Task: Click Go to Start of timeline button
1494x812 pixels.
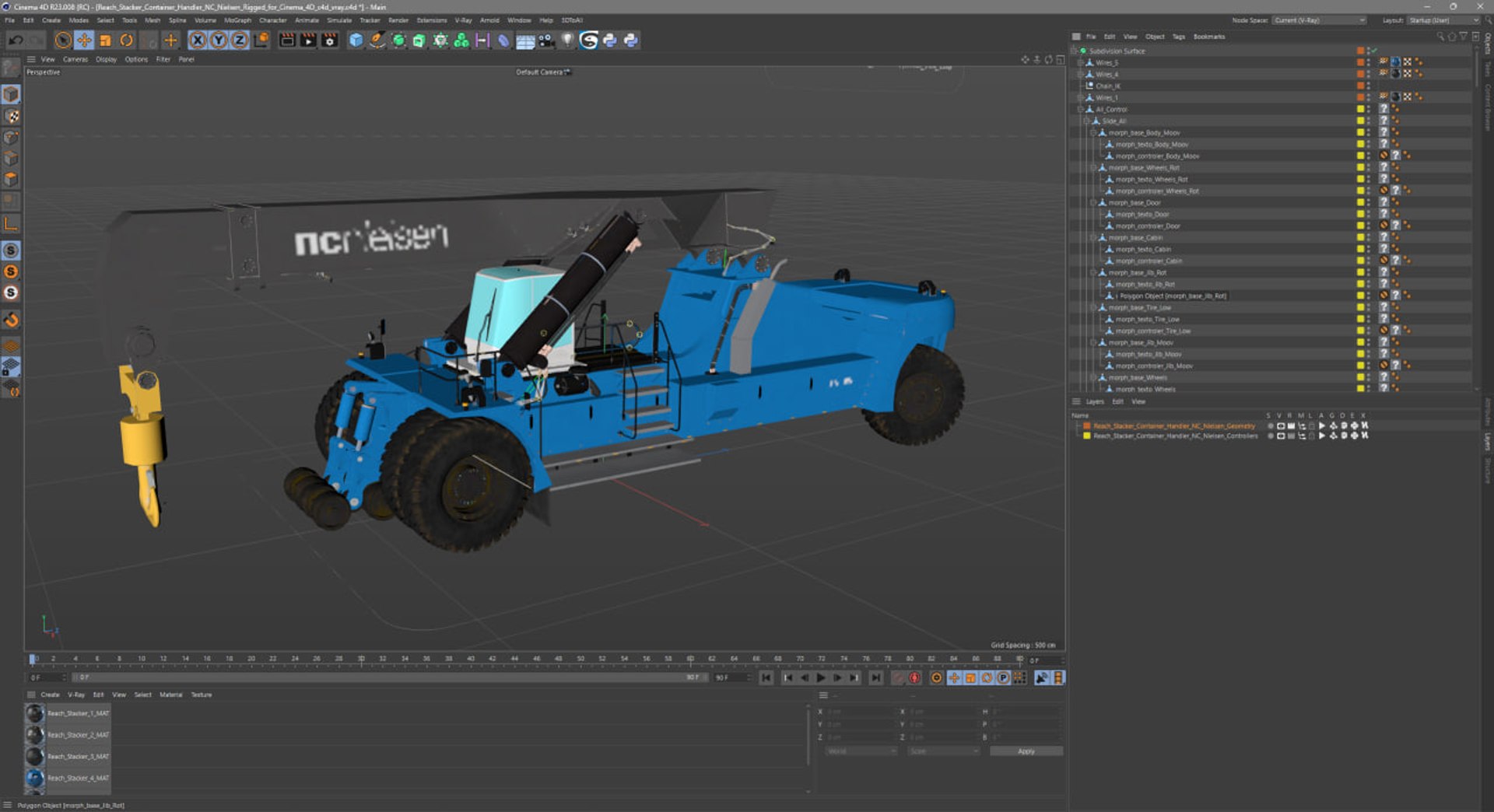Action: click(766, 678)
